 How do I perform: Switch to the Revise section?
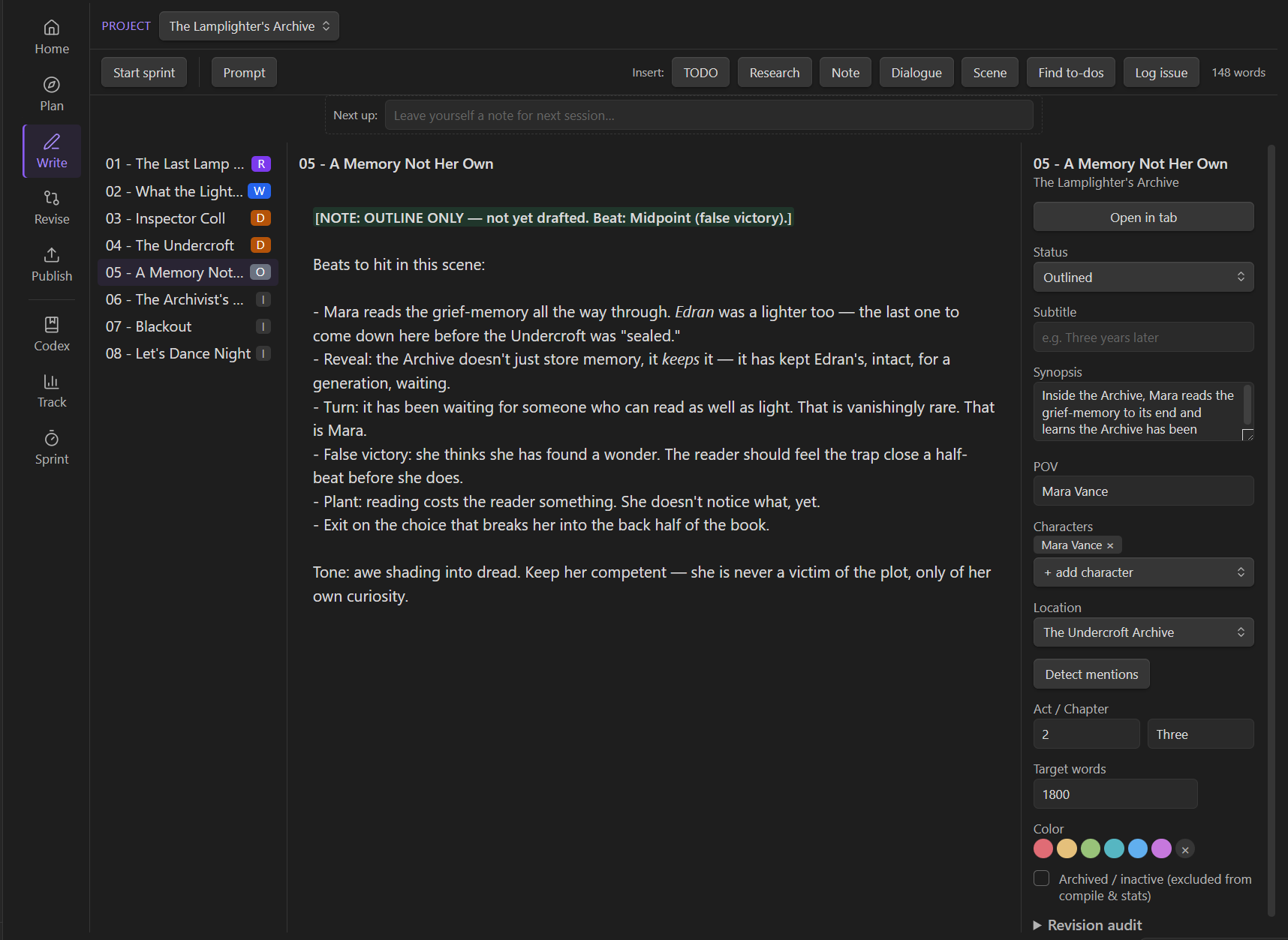click(52, 208)
